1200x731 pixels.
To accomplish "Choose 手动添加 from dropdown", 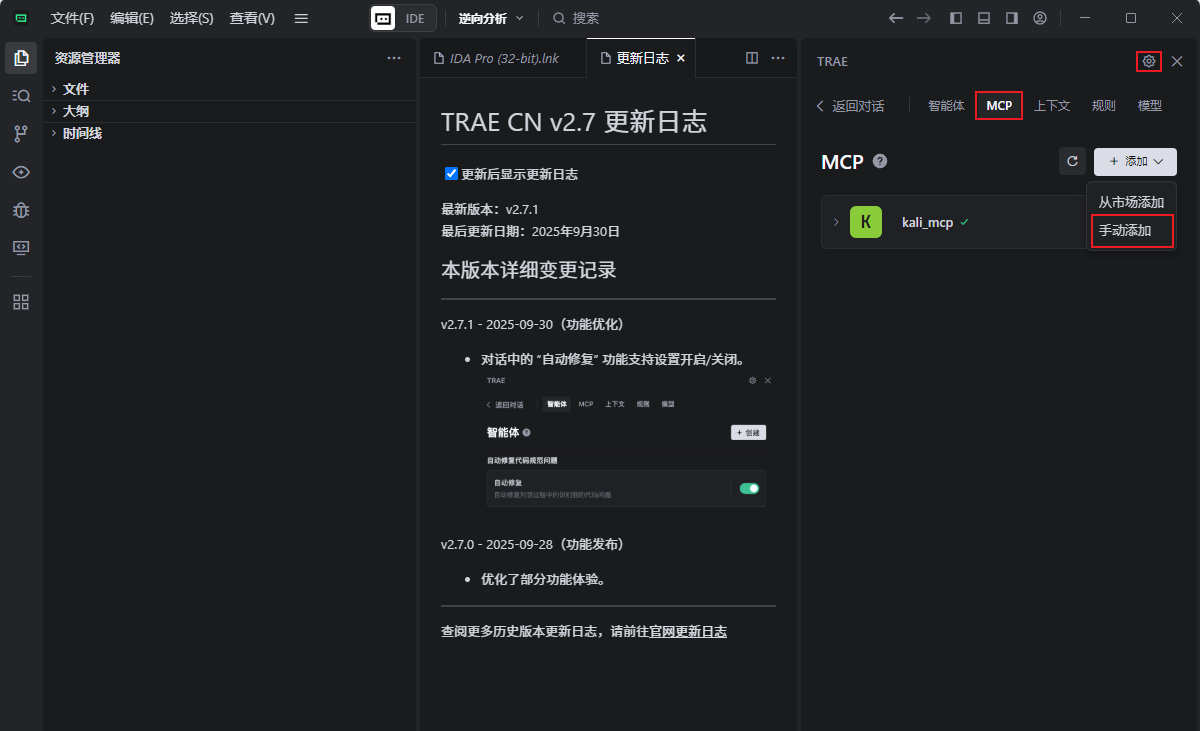I will click(1131, 231).
